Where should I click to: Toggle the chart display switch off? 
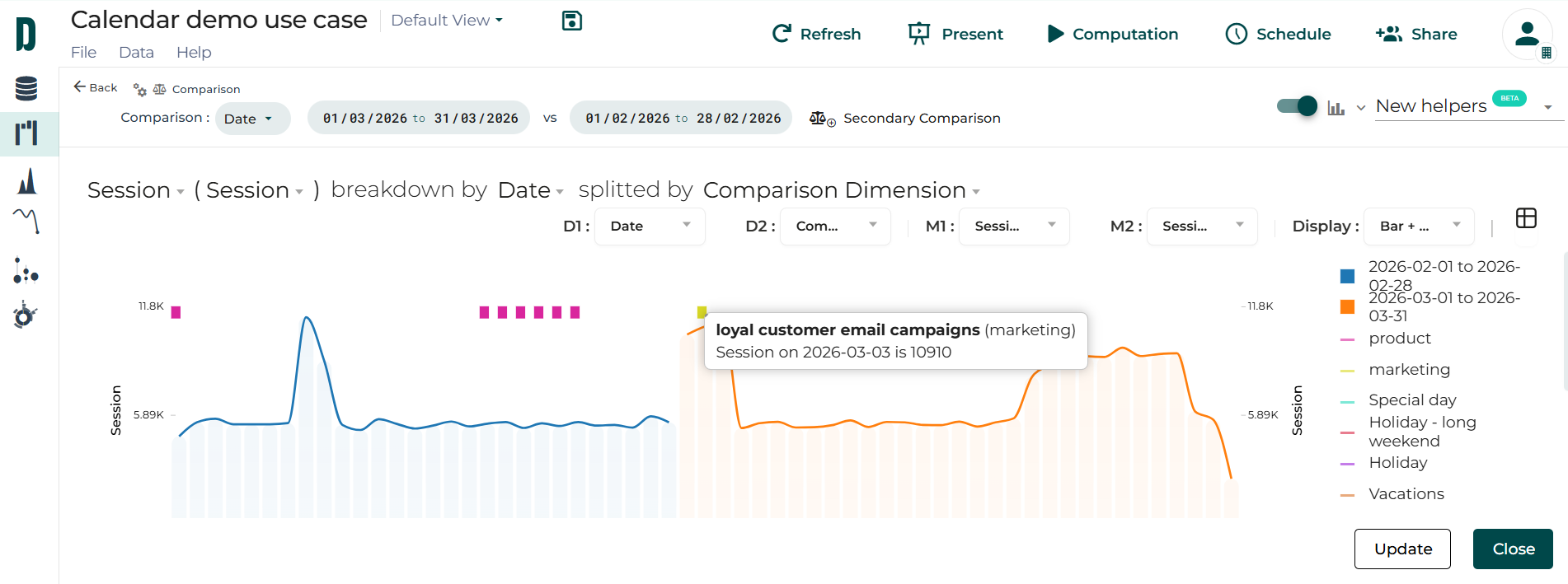[x=1297, y=106]
